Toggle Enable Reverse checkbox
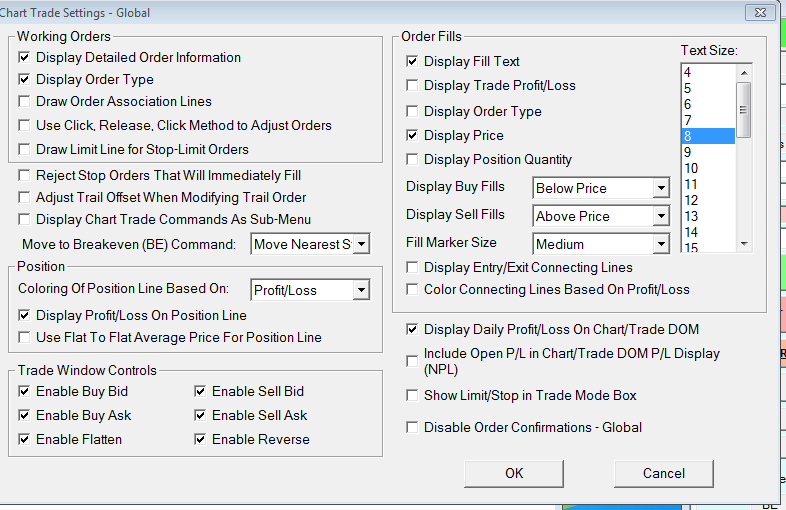This screenshot has width=786, height=510. 201,440
